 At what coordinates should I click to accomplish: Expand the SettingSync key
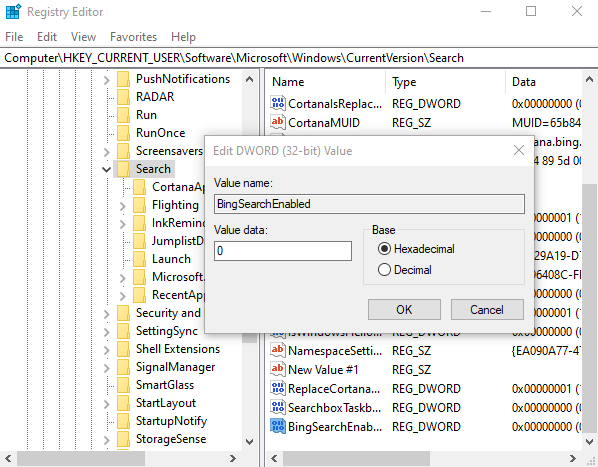click(106, 332)
